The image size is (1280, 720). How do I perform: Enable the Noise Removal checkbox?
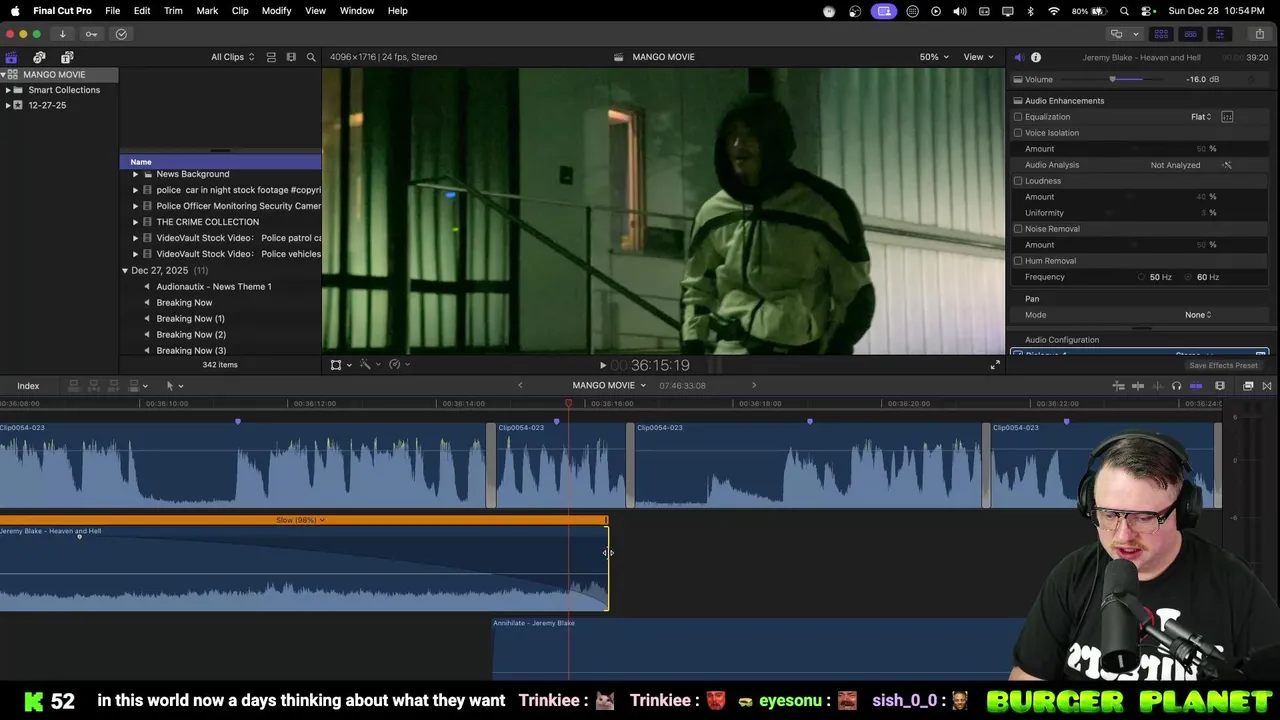[1018, 229]
